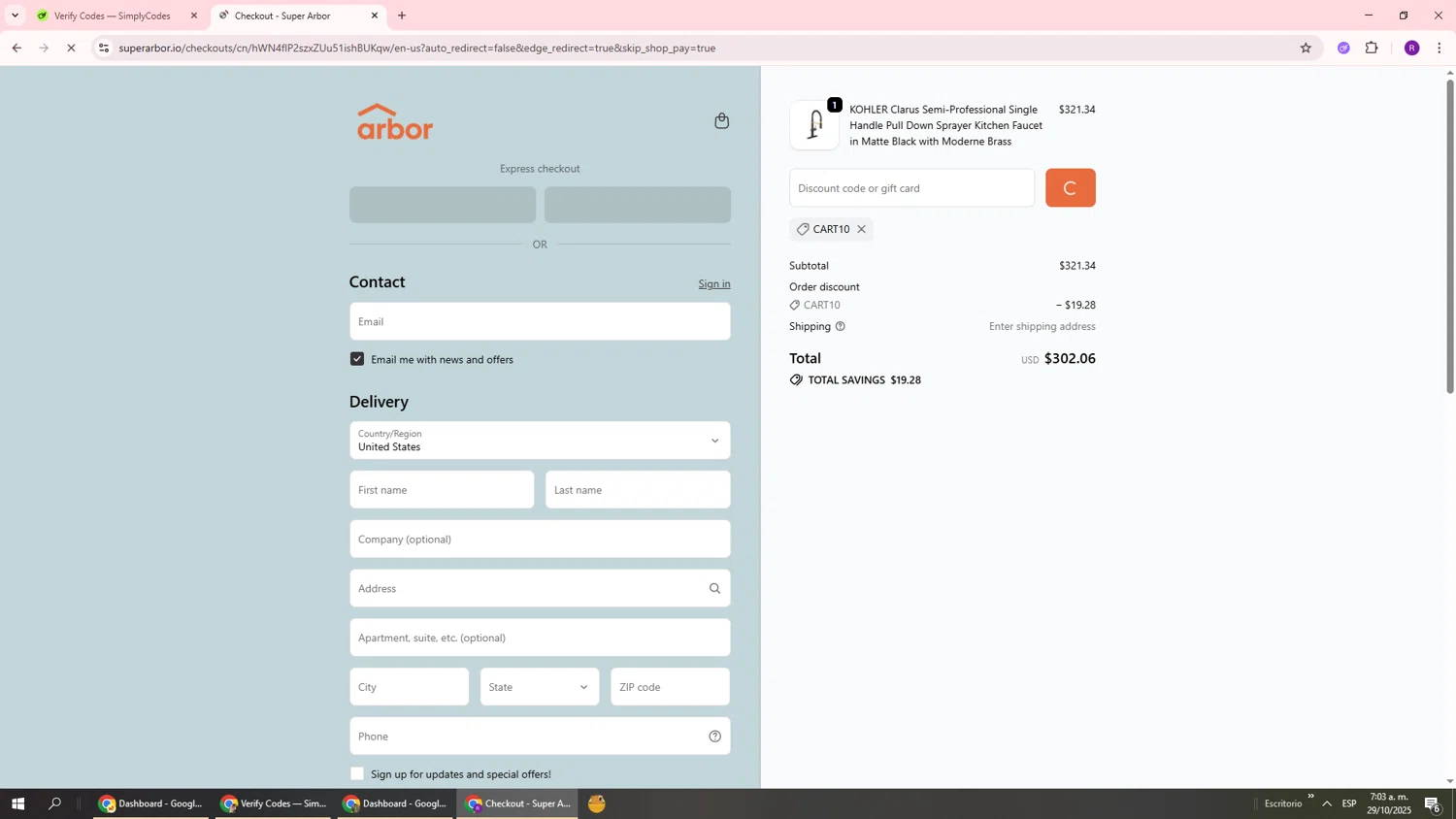Viewport: 1456px width, 819px height.
Task: Focus the First name field
Action: point(442,490)
